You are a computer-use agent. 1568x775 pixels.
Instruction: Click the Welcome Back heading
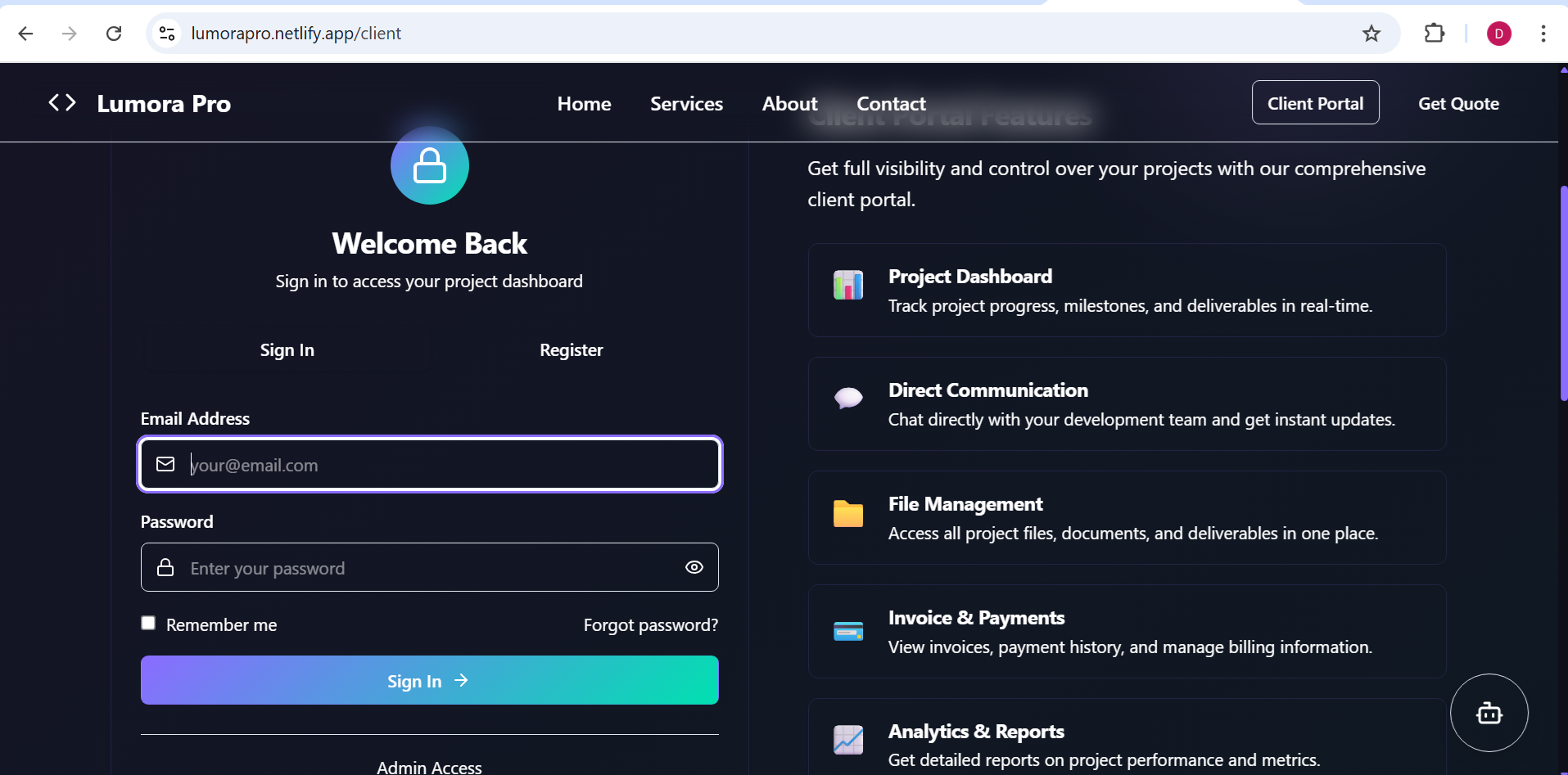430,244
